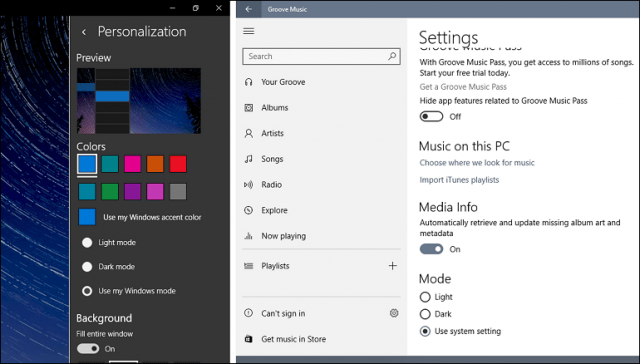This screenshot has height=364, width=640.
Task: Click Choose where we look for music
Action: point(477,162)
